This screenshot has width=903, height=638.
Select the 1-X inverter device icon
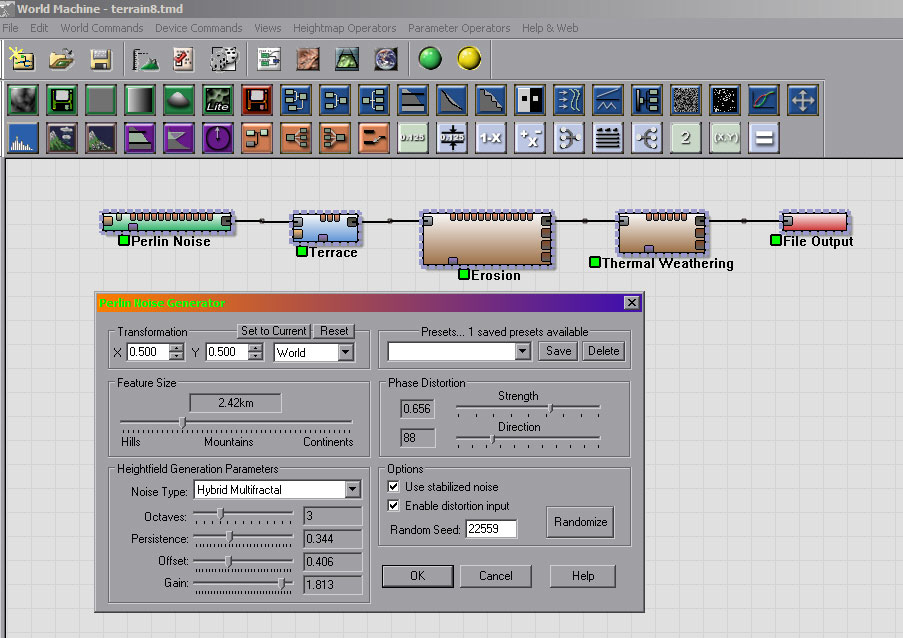click(x=490, y=138)
